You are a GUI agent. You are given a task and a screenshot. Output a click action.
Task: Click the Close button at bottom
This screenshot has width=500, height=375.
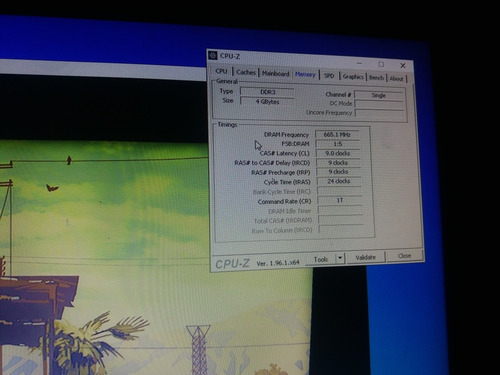[404, 256]
